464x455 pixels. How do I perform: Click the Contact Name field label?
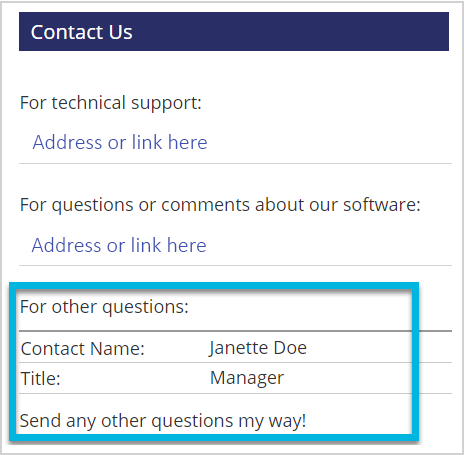tap(83, 349)
